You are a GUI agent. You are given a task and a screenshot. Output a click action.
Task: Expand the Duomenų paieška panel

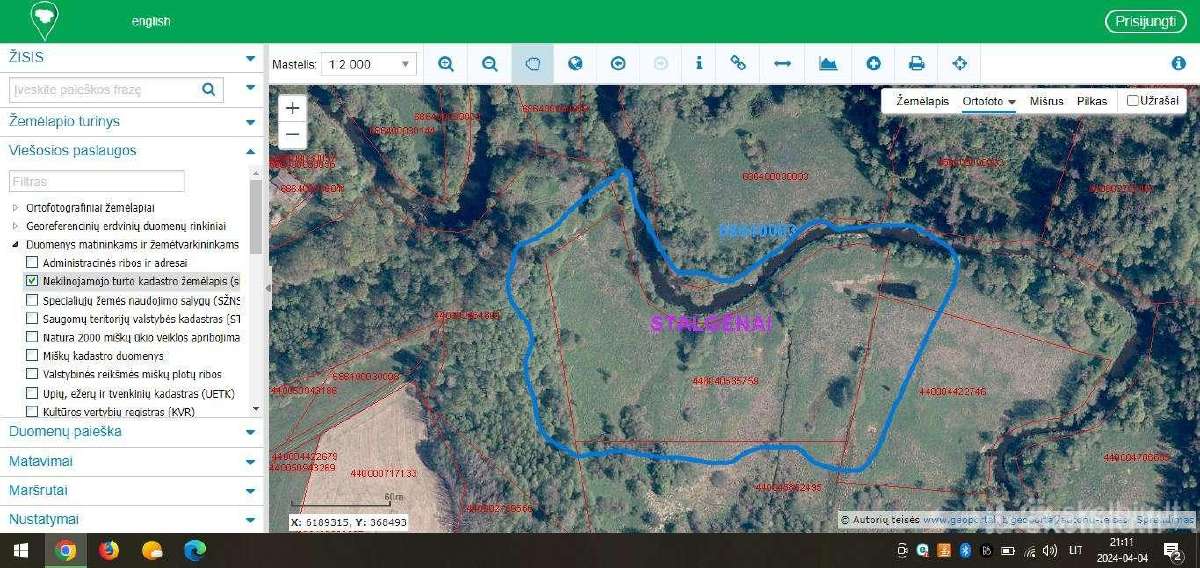coord(132,432)
